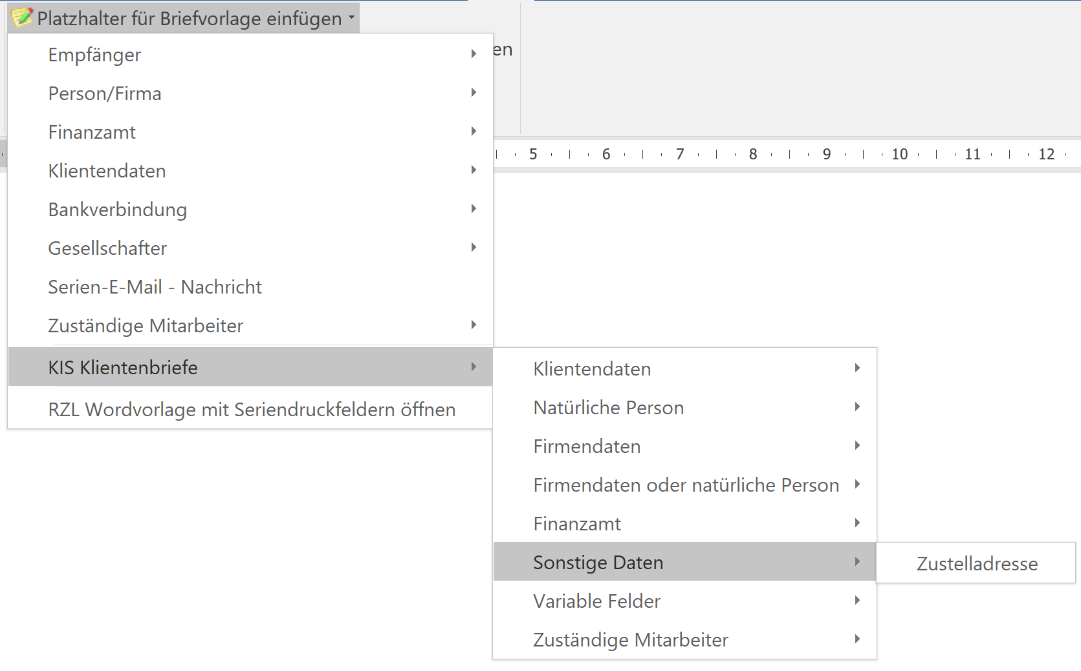The width and height of the screenshot is (1081, 671).
Task: Click the ruler at the 9 mark
Action: point(827,154)
